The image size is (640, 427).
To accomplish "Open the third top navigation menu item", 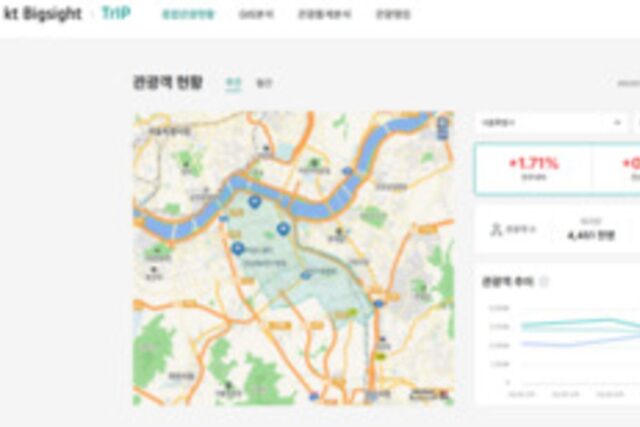I will tap(321, 15).
